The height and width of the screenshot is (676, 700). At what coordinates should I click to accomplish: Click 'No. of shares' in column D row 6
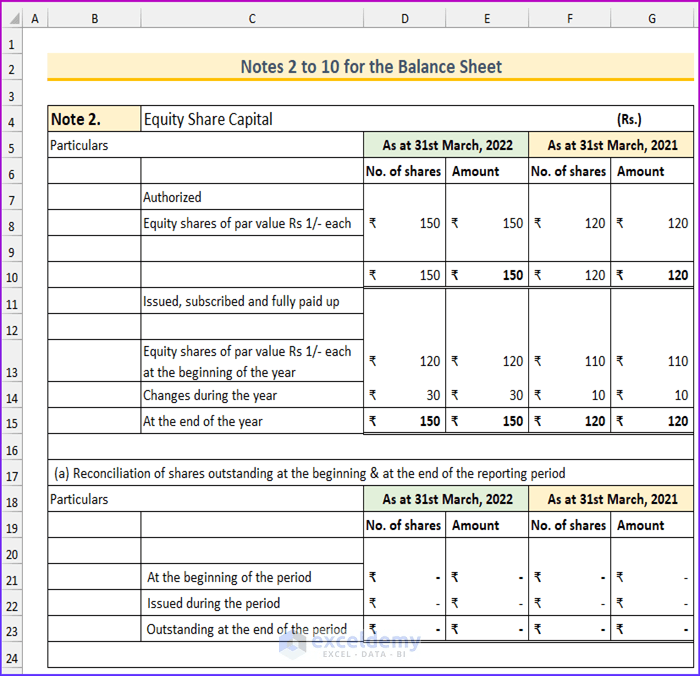[x=404, y=171]
